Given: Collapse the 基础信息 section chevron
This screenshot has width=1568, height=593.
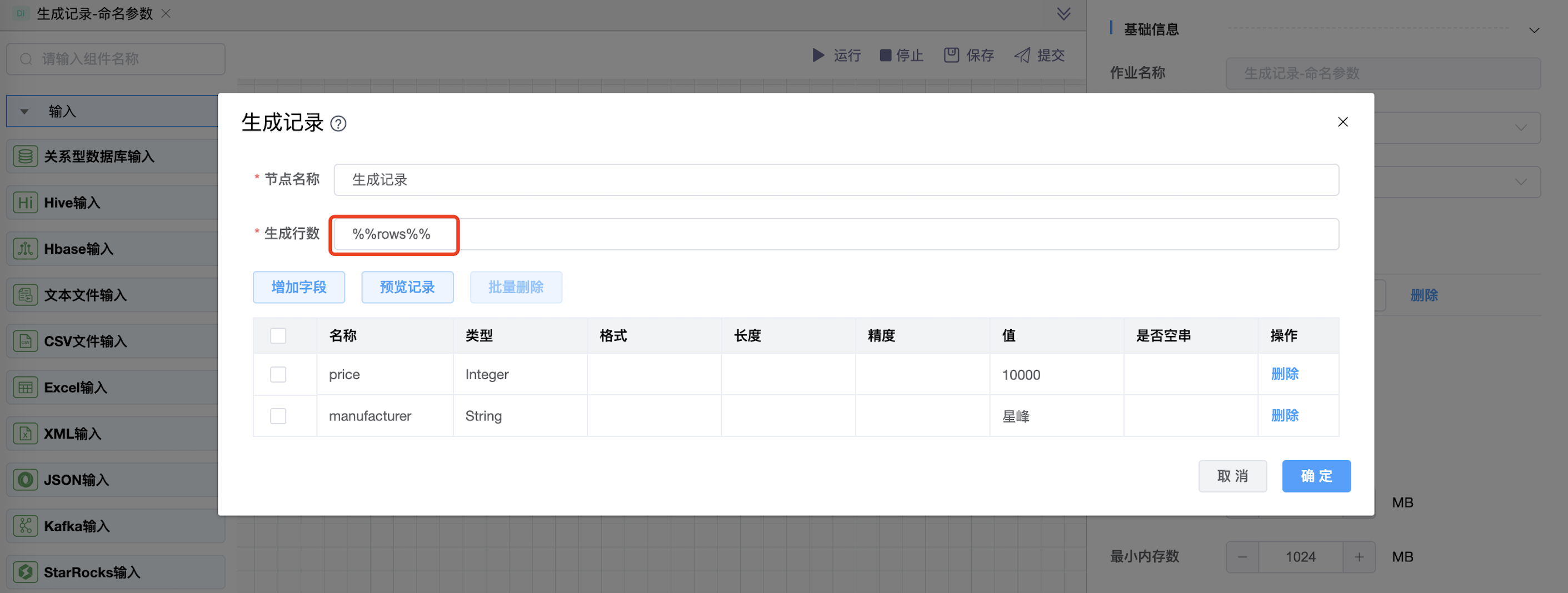Looking at the screenshot, I should (x=1534, y=31).
